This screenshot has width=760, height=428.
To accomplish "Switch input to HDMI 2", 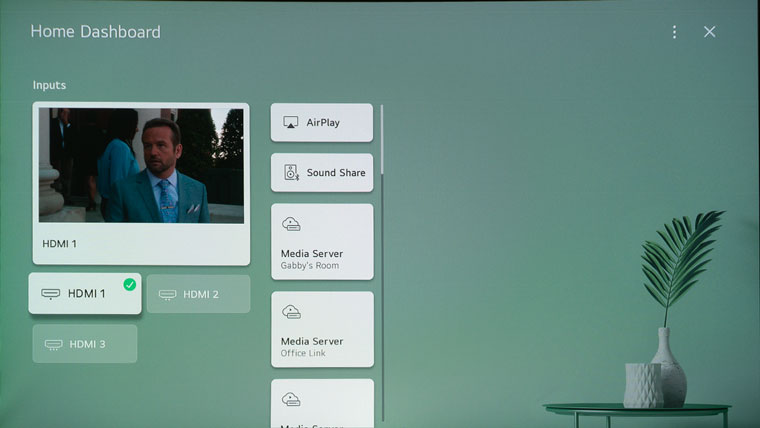I will [199, 295].
